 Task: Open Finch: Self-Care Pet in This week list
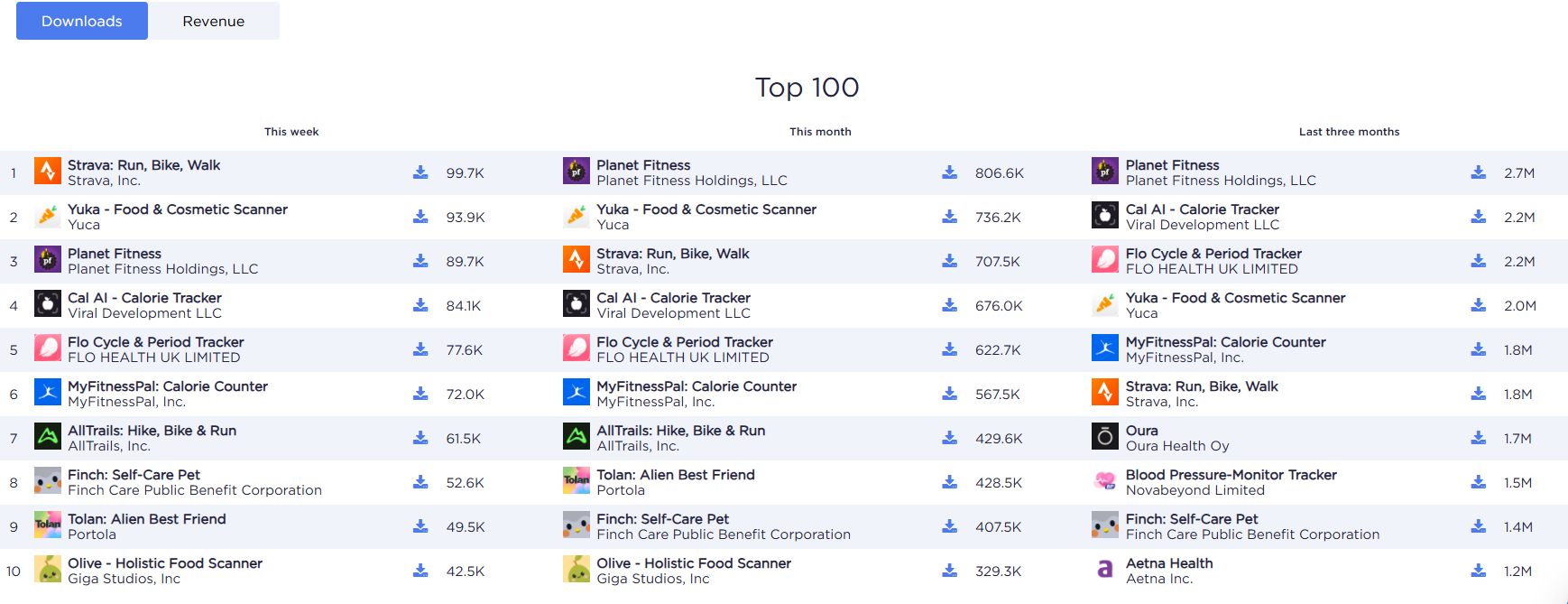(x=134, y=475)
